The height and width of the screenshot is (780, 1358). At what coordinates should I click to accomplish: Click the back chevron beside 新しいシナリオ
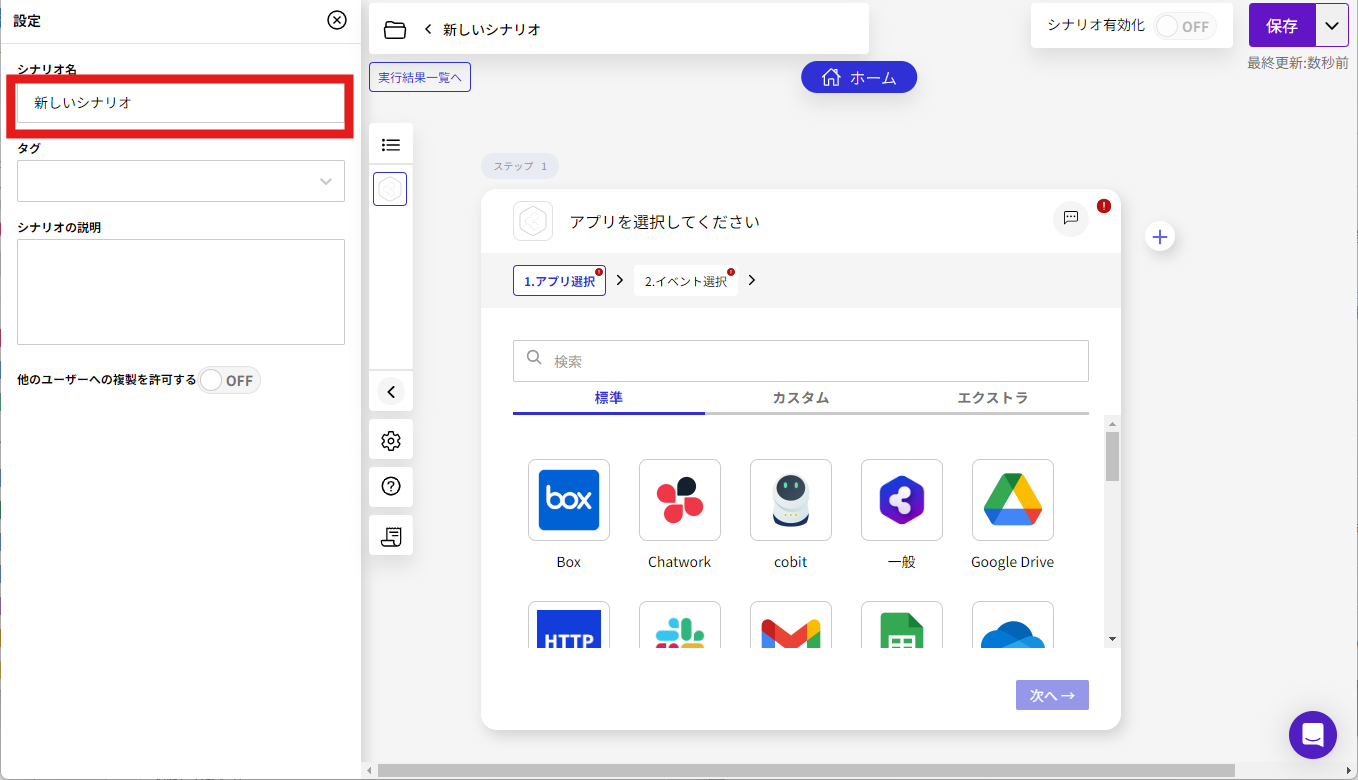(x=428, y=30)
